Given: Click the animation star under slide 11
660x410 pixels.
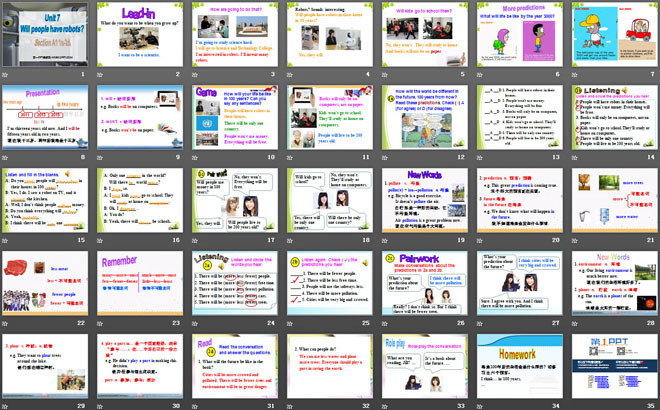Looking at the screenshot, I should 290,158.
